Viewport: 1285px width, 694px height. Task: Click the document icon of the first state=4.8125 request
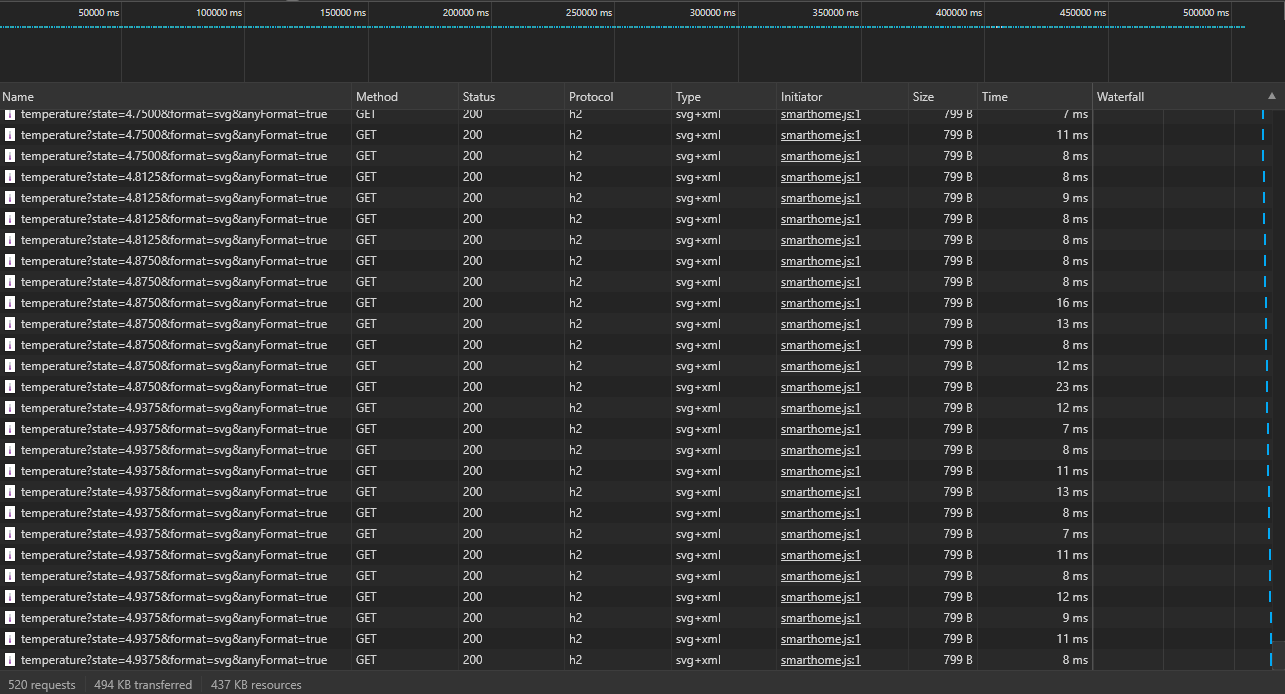click(10, 177)
